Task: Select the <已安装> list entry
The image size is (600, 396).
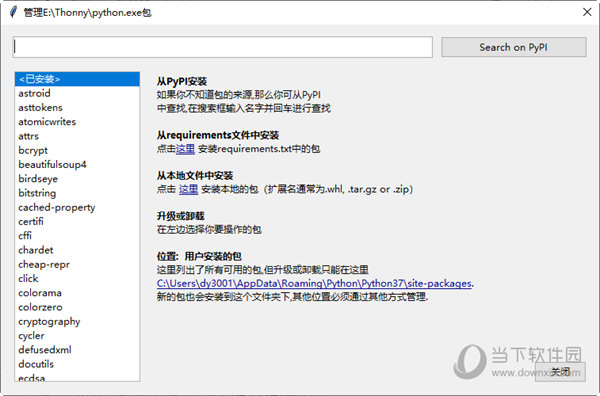Action: (x=77, y=79)
